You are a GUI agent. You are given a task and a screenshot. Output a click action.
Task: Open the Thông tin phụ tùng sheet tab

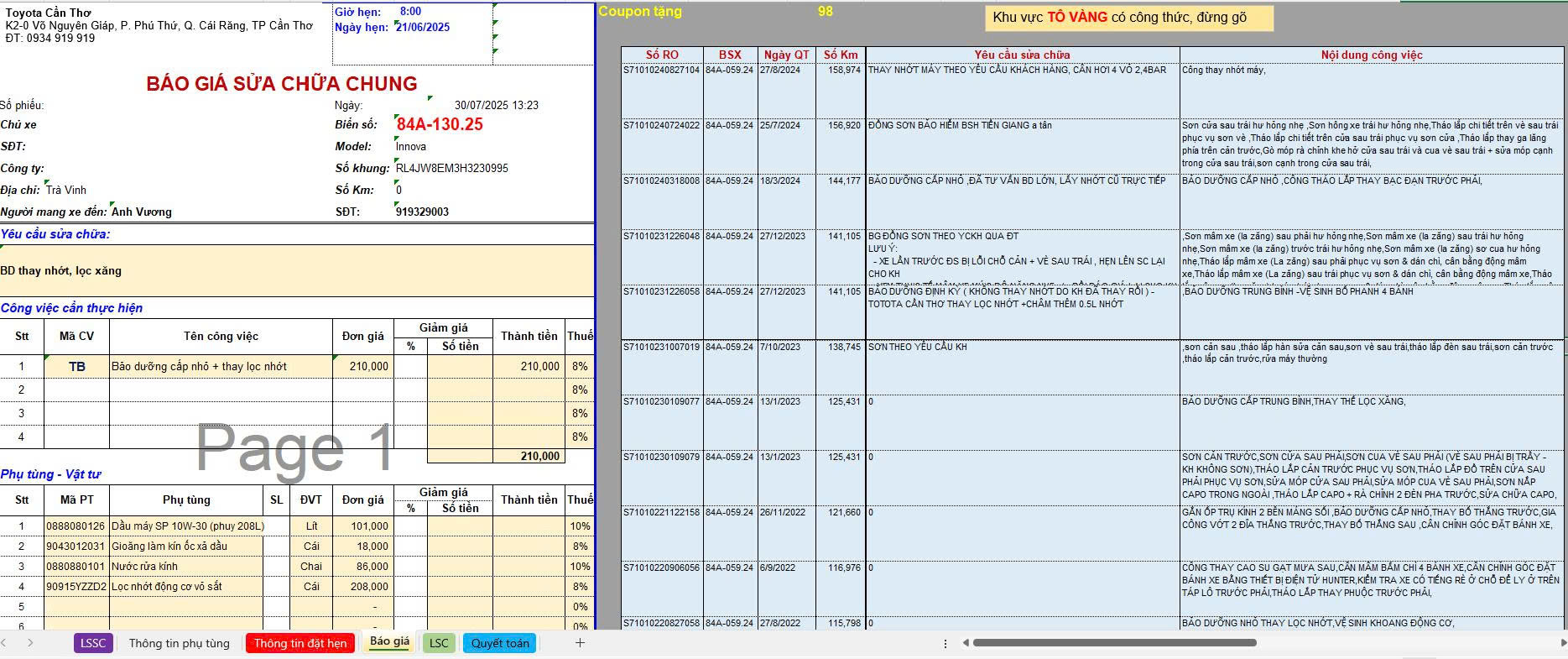pyautogui.click(x=179, y=643)
